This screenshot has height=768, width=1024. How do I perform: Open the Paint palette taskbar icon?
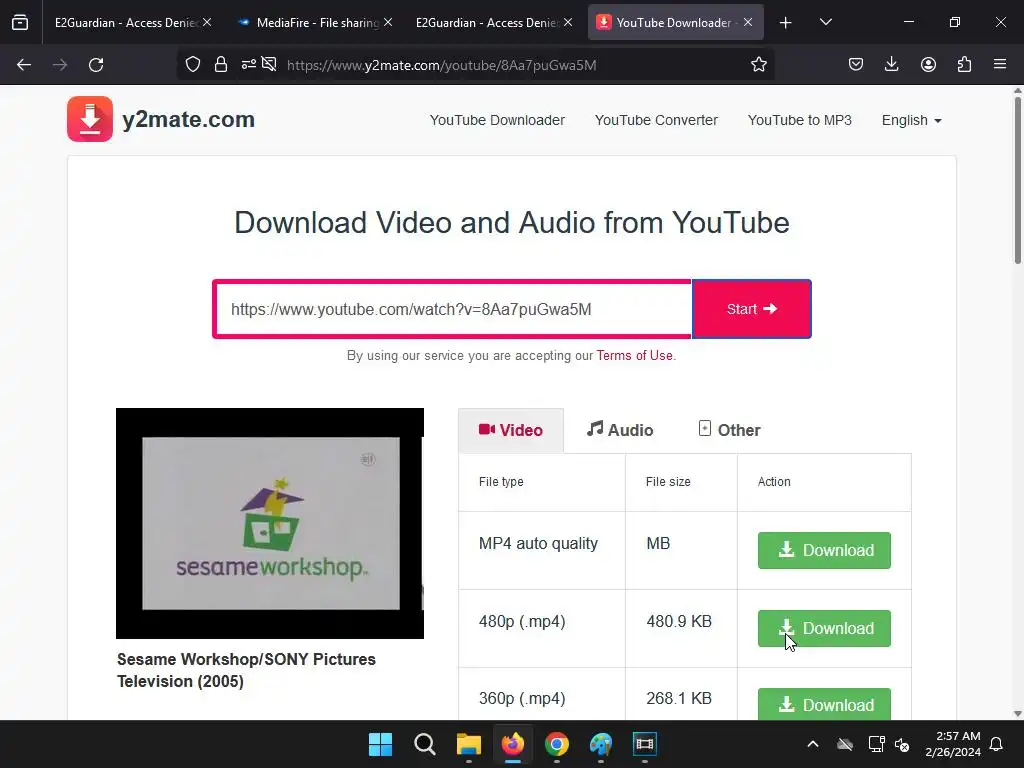(601, 744)
